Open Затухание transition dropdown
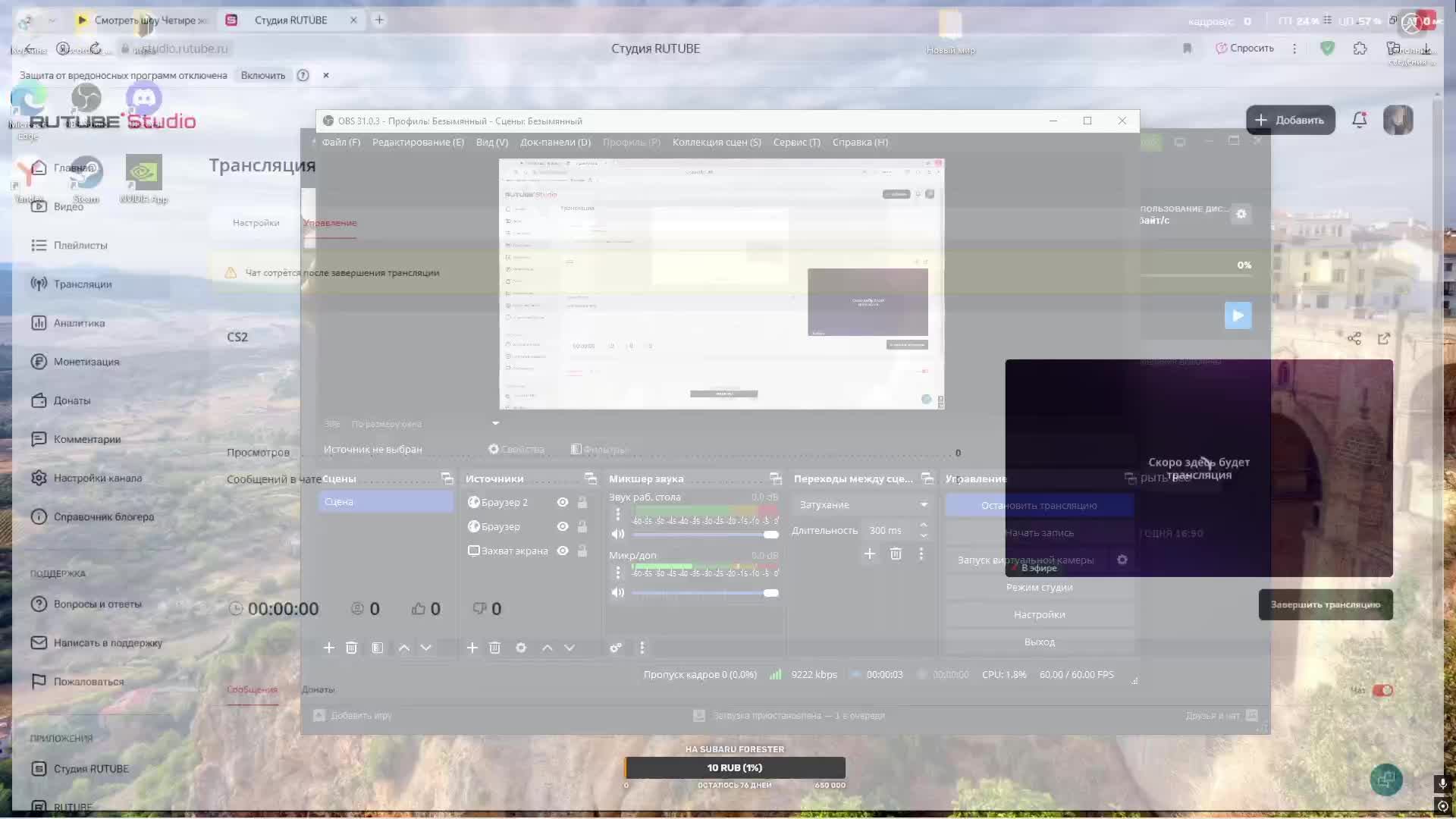This screenshot has height=819, width=1456. pyautogui.click(x=862, y=504)
